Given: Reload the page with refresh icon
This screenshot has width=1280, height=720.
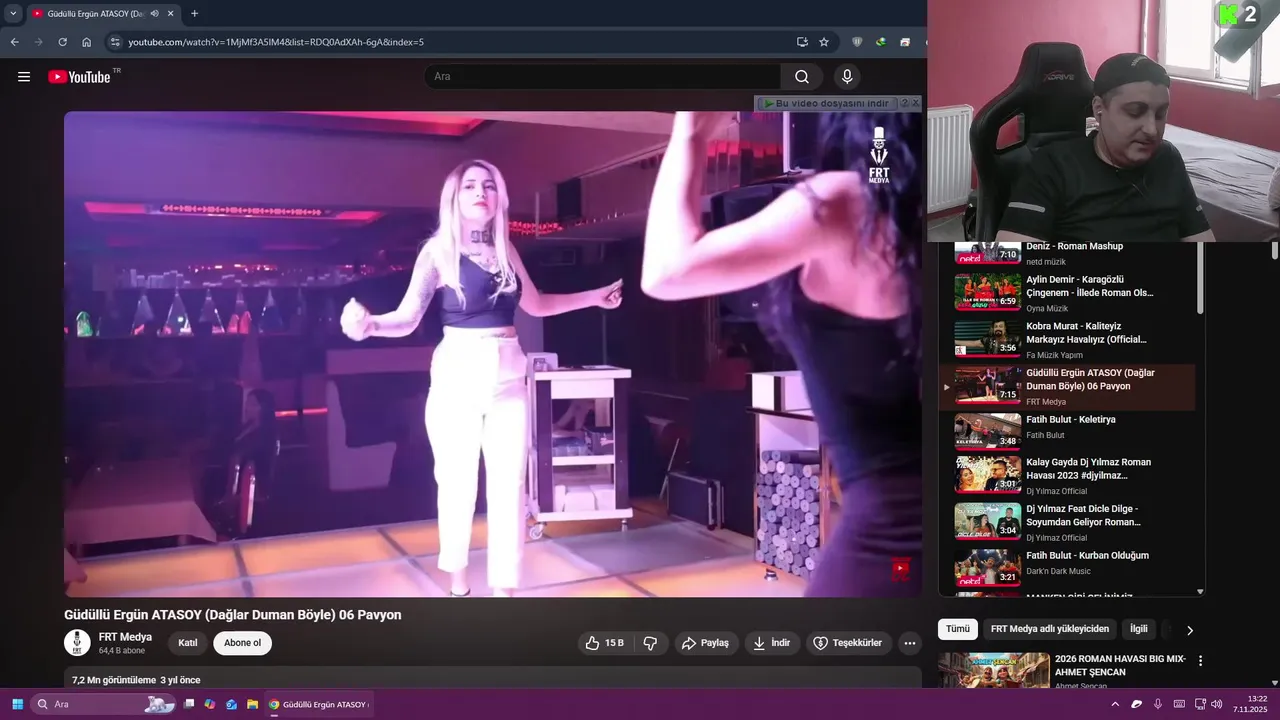Looking at the screenshot, I should [62, 42].
